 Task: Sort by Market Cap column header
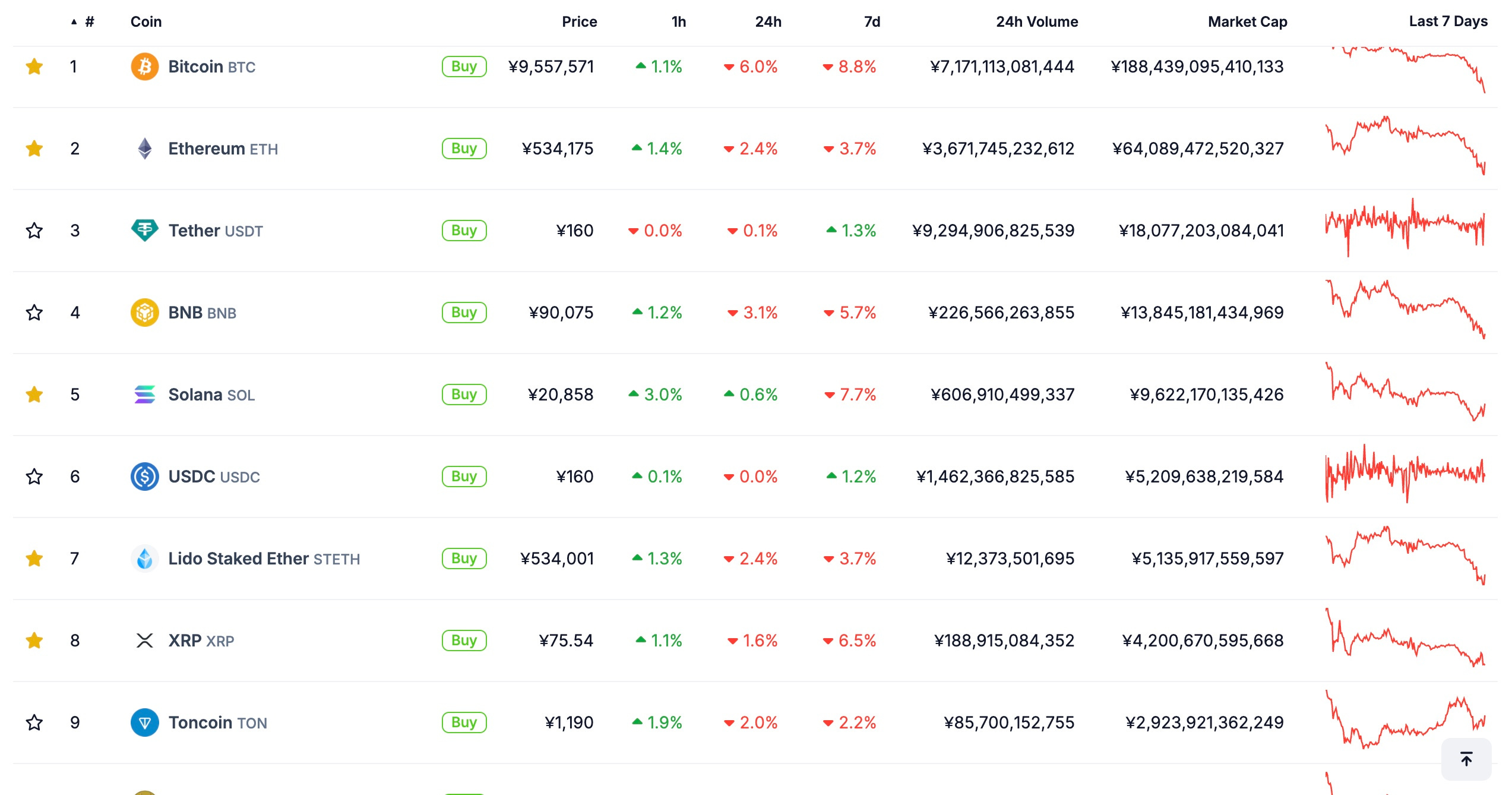[1247, 22]
